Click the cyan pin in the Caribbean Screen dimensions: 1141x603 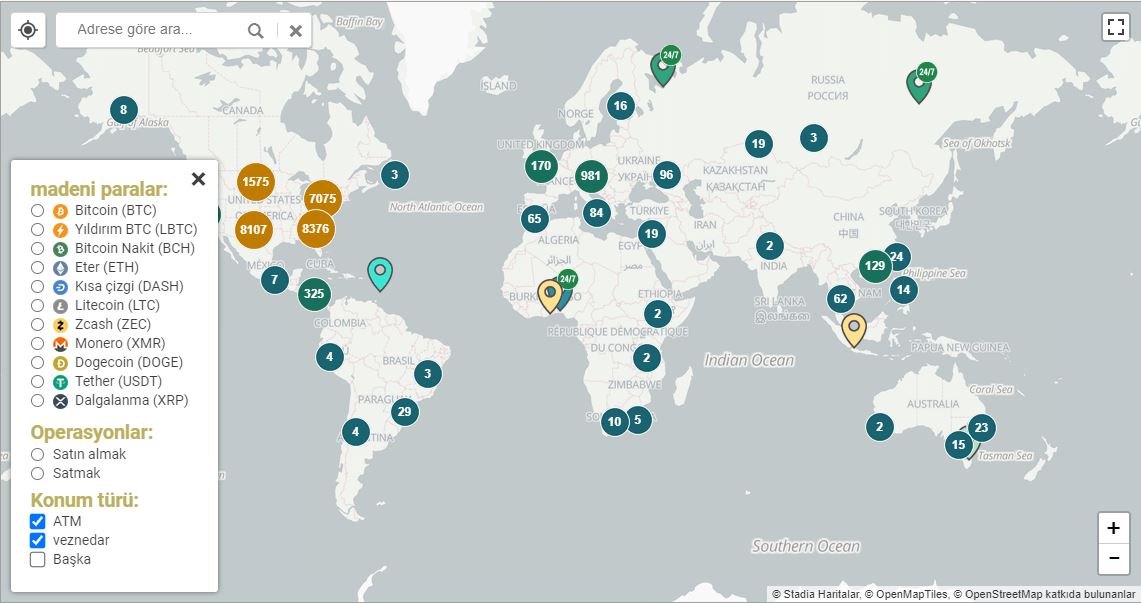pos(380,273)
